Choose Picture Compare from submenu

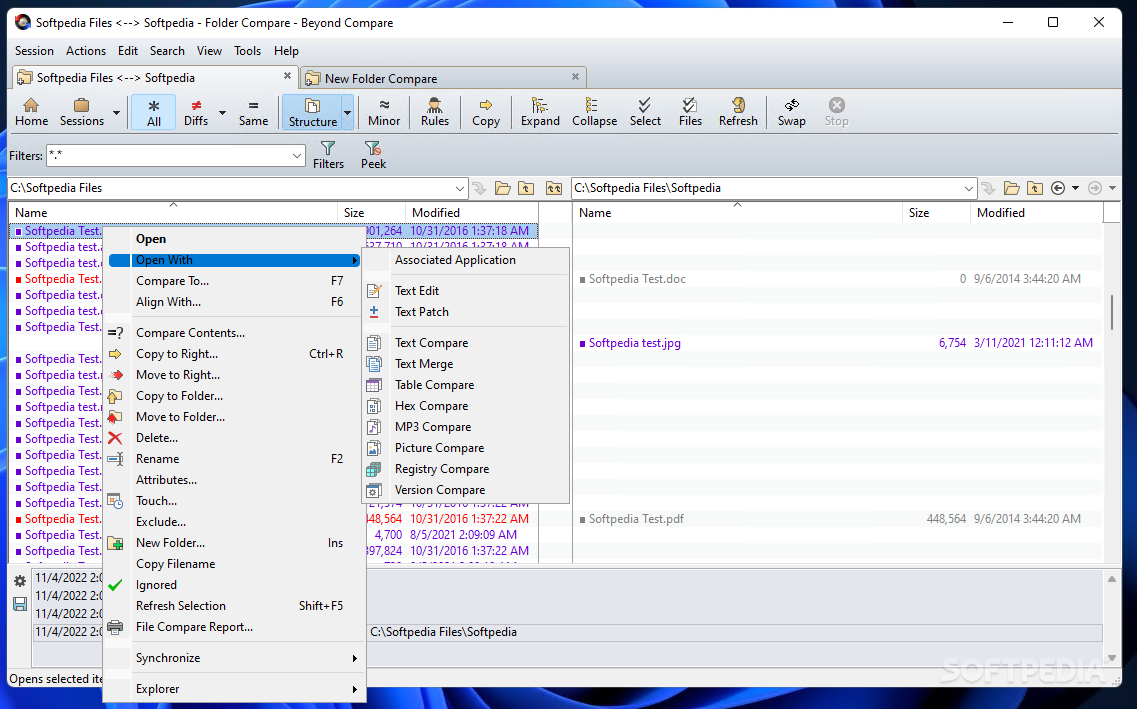[x=466, y=448]
